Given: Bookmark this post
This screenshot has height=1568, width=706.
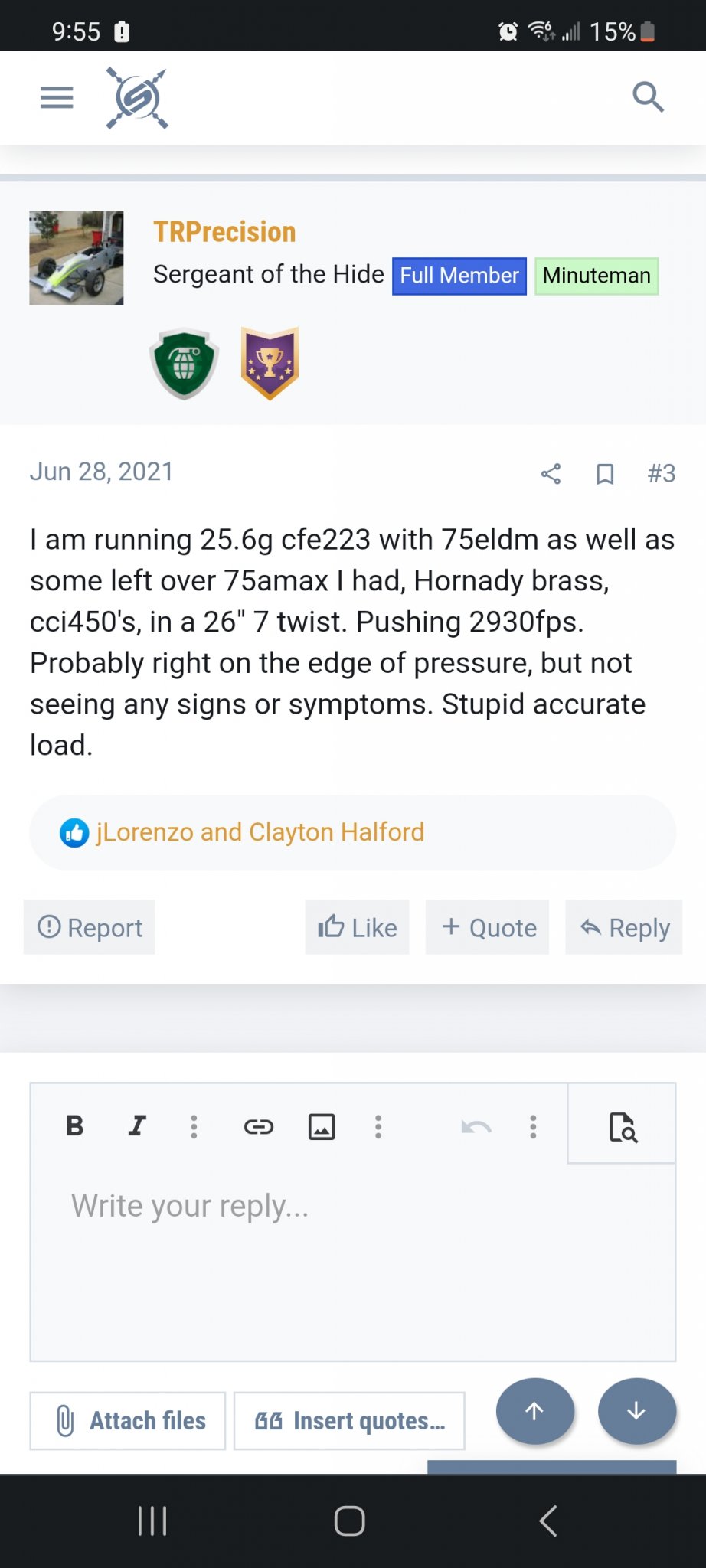Looking at the screenshot, I should pyautogui.click(x=605, y=474).
